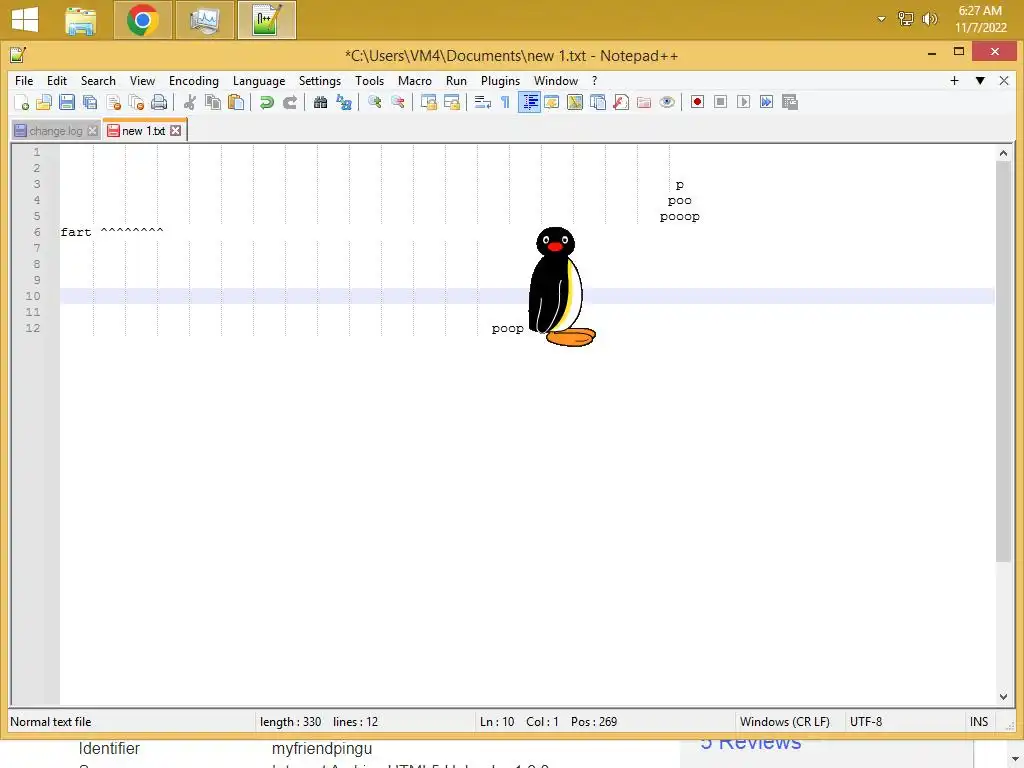Turn off the highlighted indent guide toggle
Screen dimensions: 1024x768
529,102
